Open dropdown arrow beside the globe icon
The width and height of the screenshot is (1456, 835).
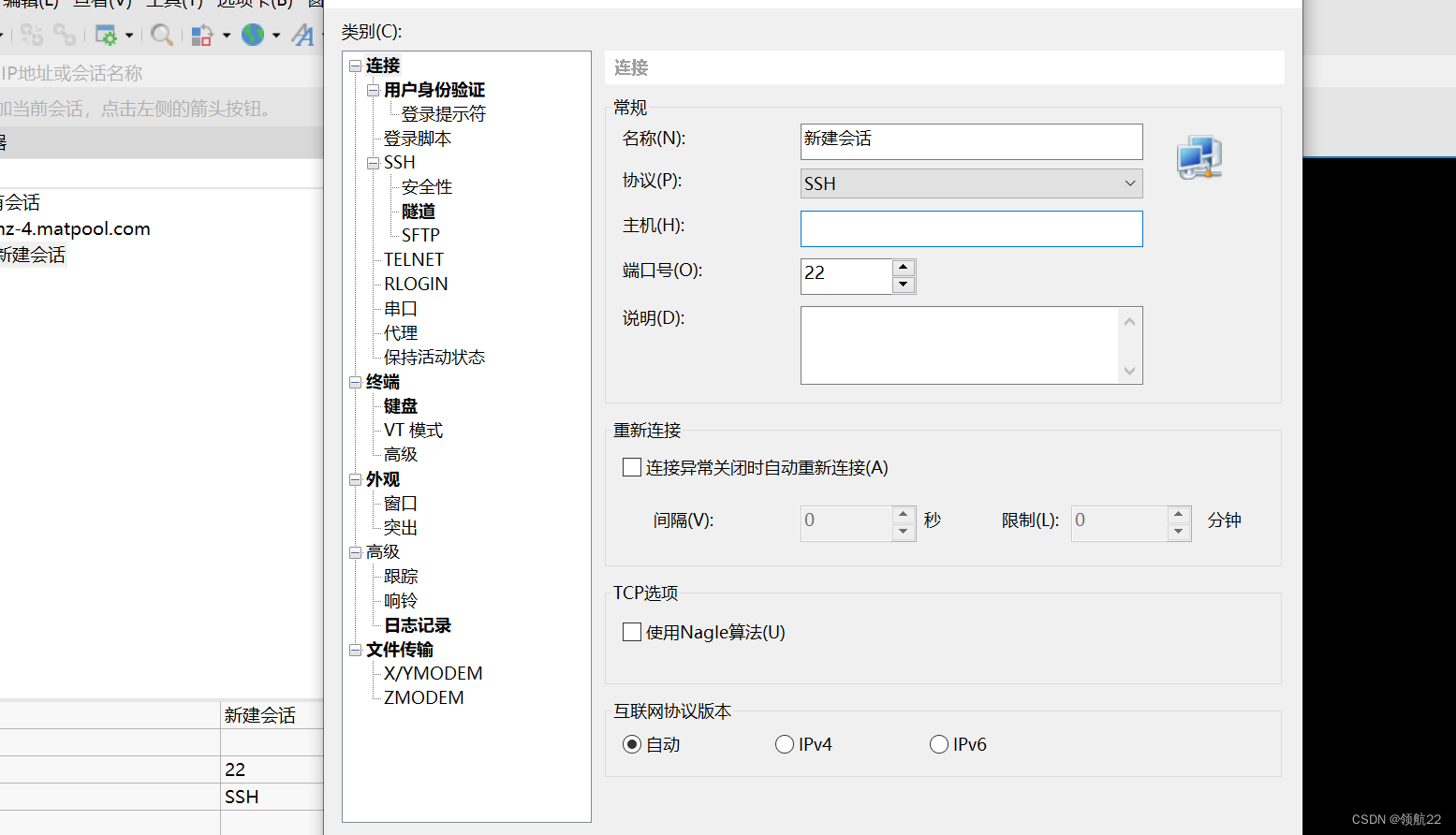pos(276,36)
